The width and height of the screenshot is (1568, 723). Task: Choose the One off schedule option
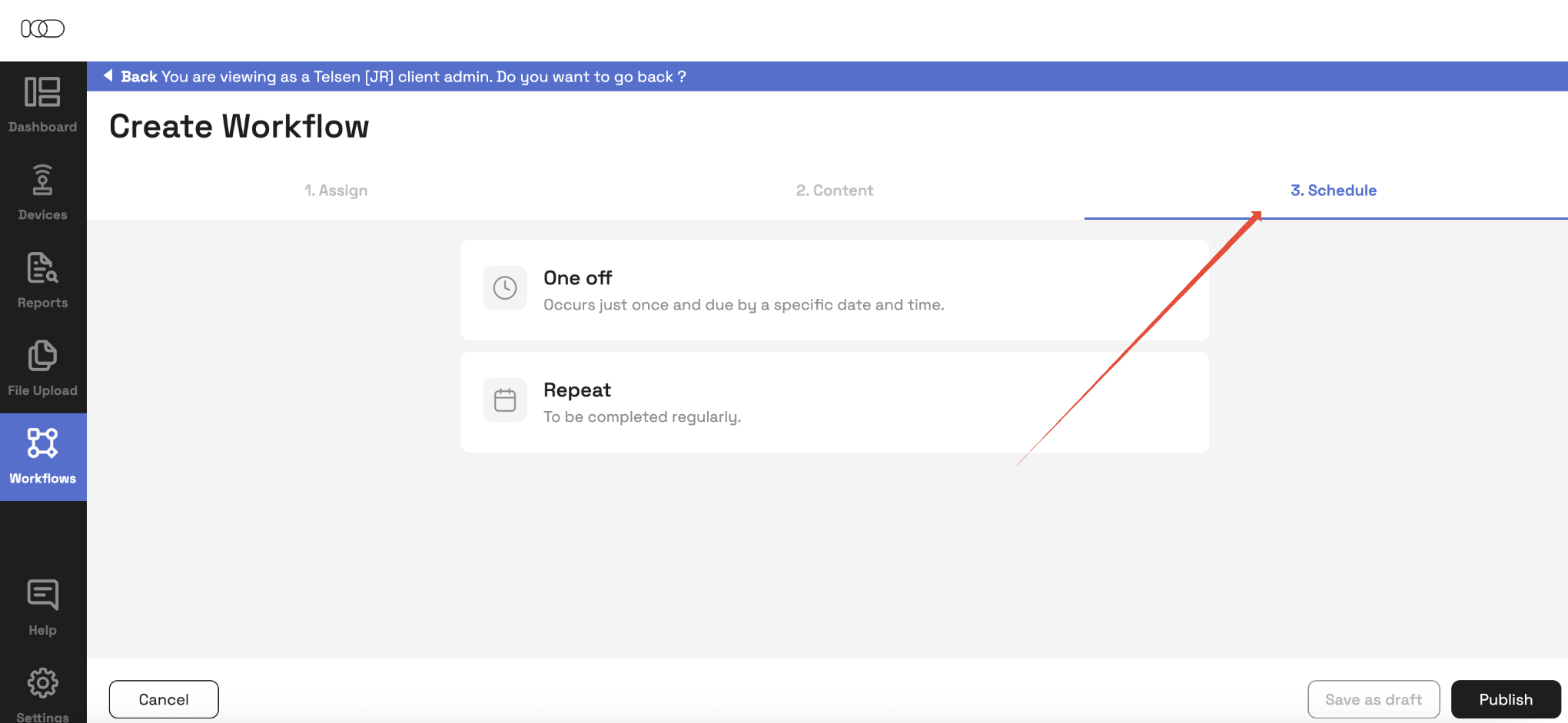[835, 290]
